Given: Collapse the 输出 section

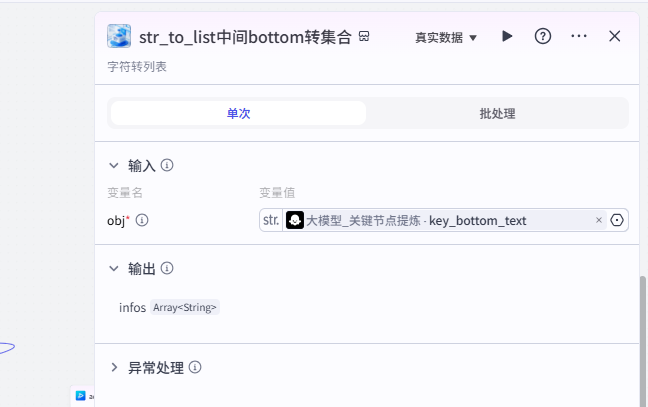Looking at the screenshot, I should 114,268.
